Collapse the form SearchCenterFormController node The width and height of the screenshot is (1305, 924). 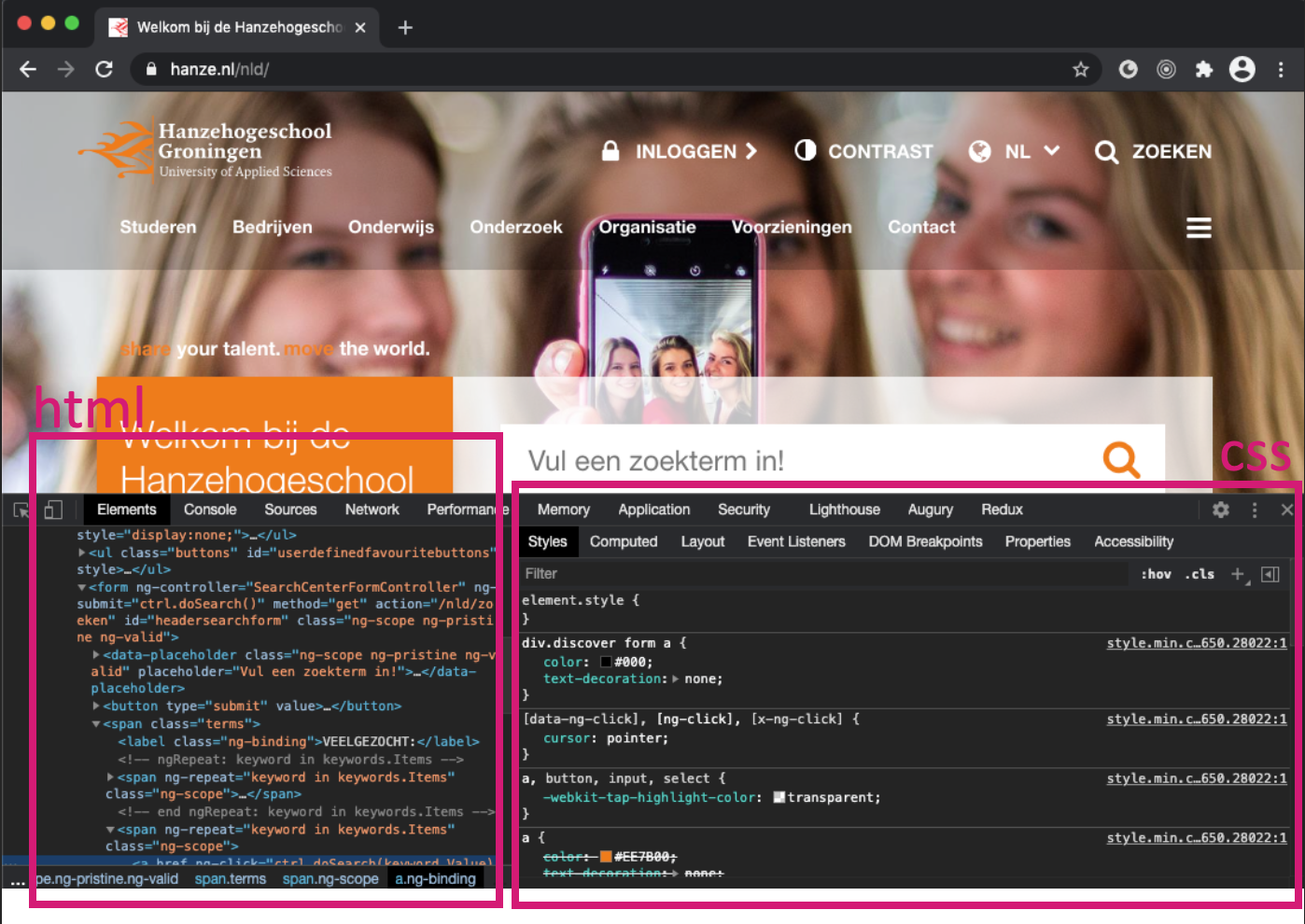click(x=82, y=587)
